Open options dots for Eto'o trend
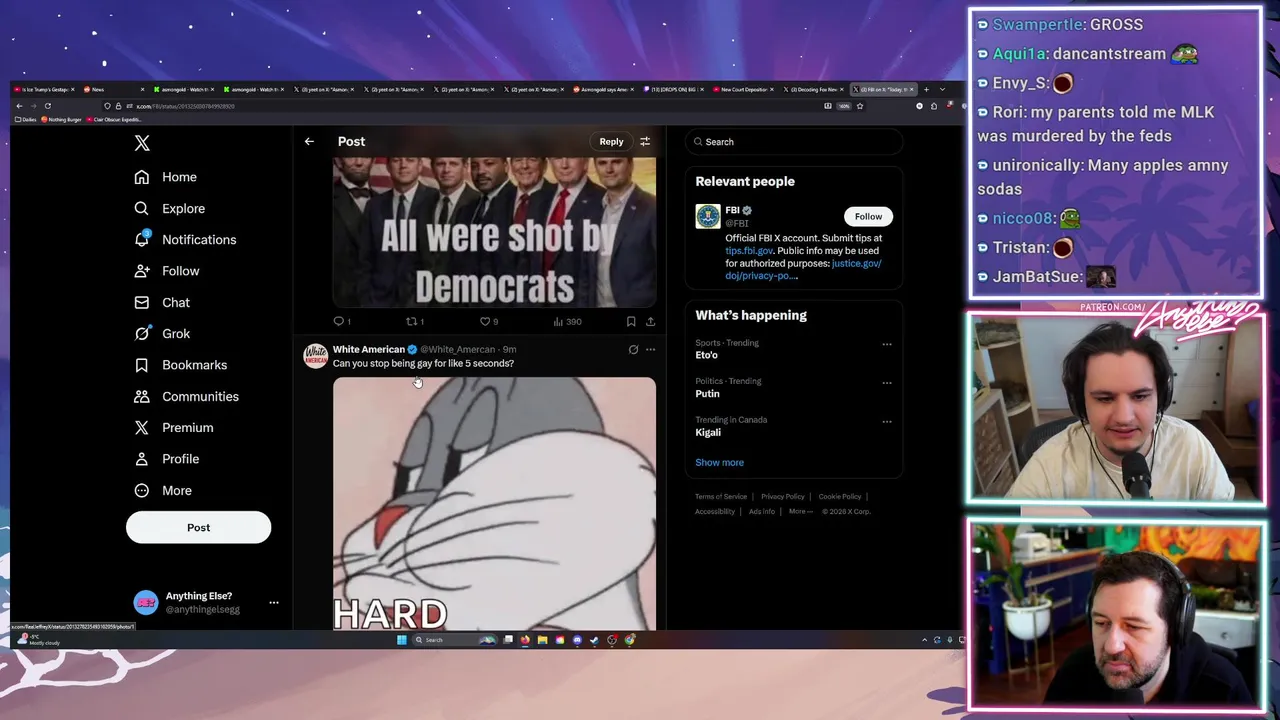The width and height of the screenshot is (1280, 720). click(x=886, y=344)
